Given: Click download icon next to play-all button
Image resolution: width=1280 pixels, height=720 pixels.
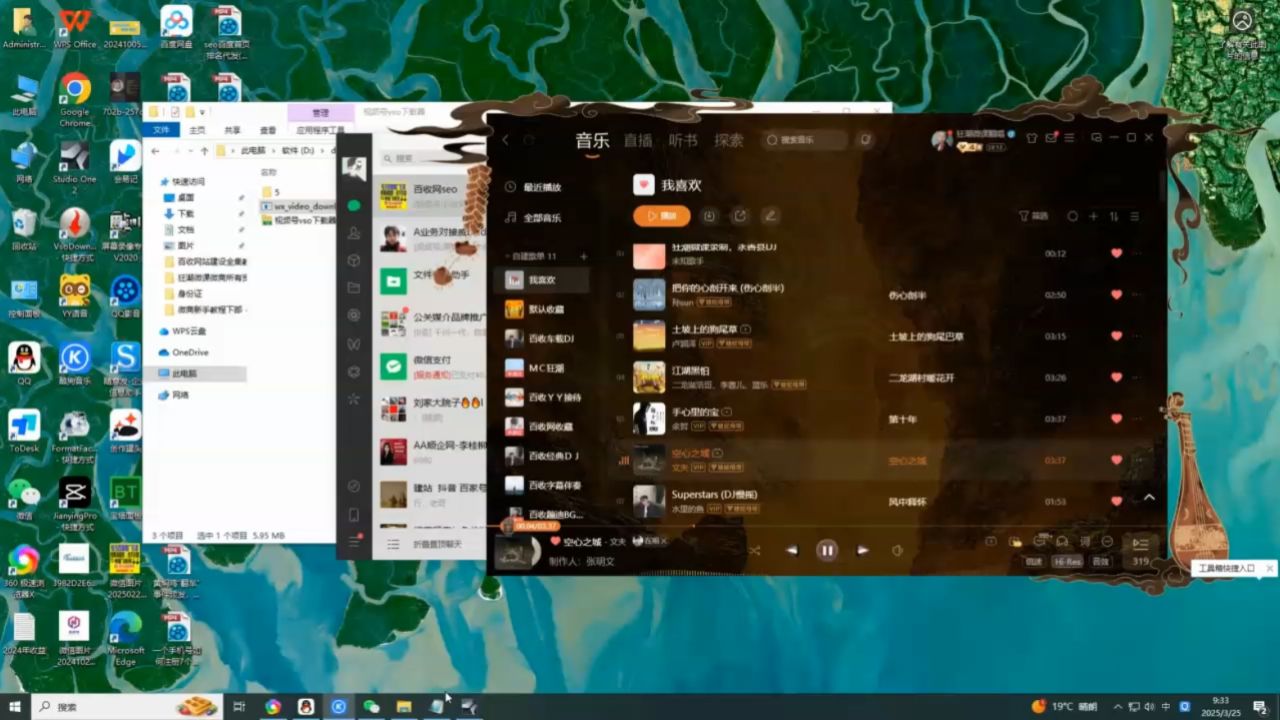Looking at the screenshot, I should (x=709, y=215).
